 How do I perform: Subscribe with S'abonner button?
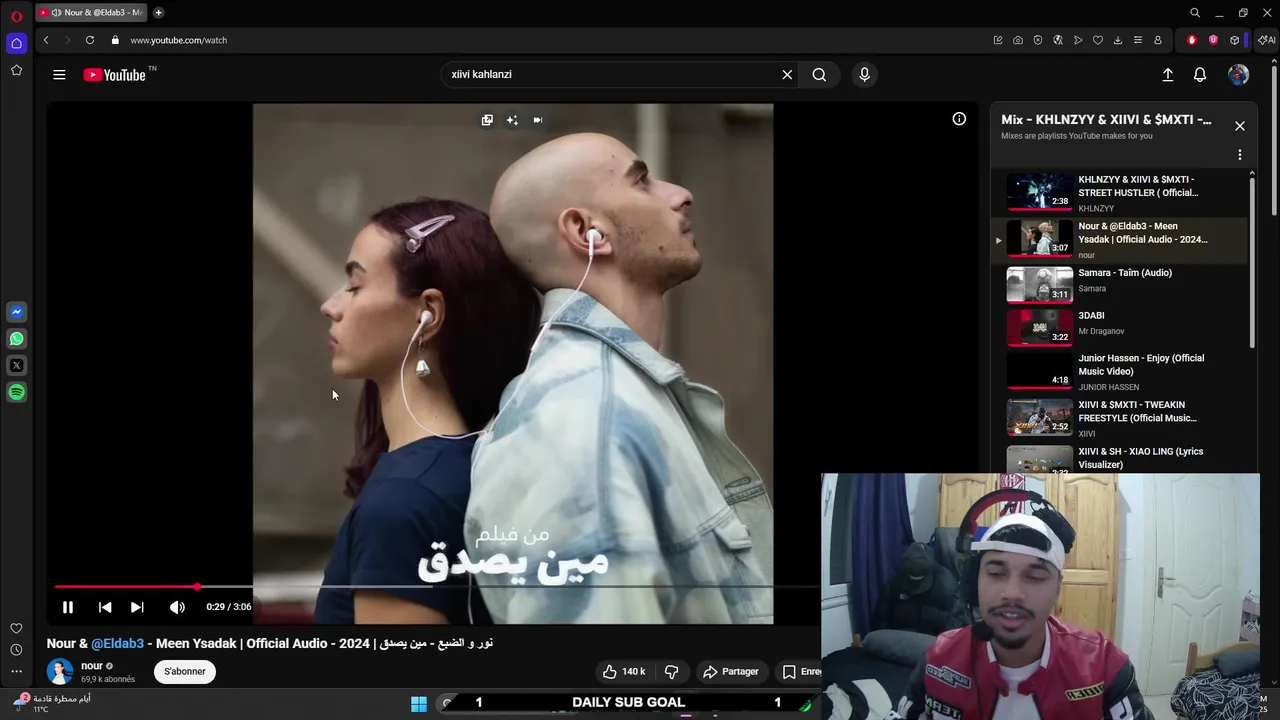point(185,671)
